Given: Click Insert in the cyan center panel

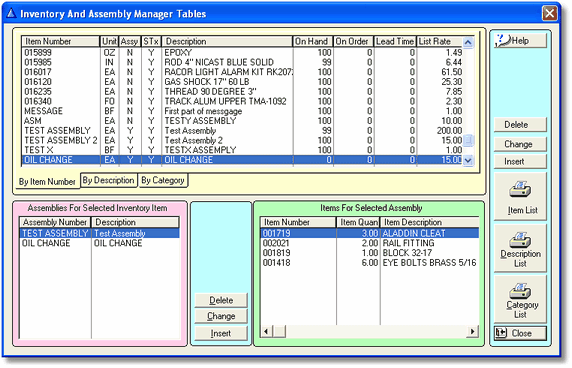Looking at the screenshot, I should (x=221, y=333).
